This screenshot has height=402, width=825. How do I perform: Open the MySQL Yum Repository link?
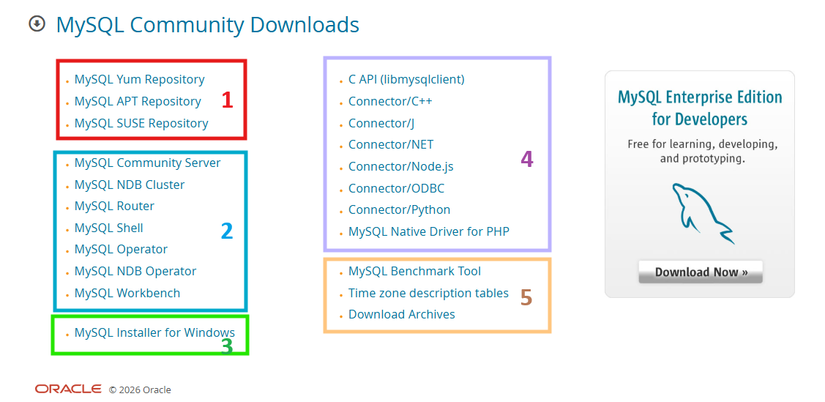pyautogui.click(x=139, y=79)
